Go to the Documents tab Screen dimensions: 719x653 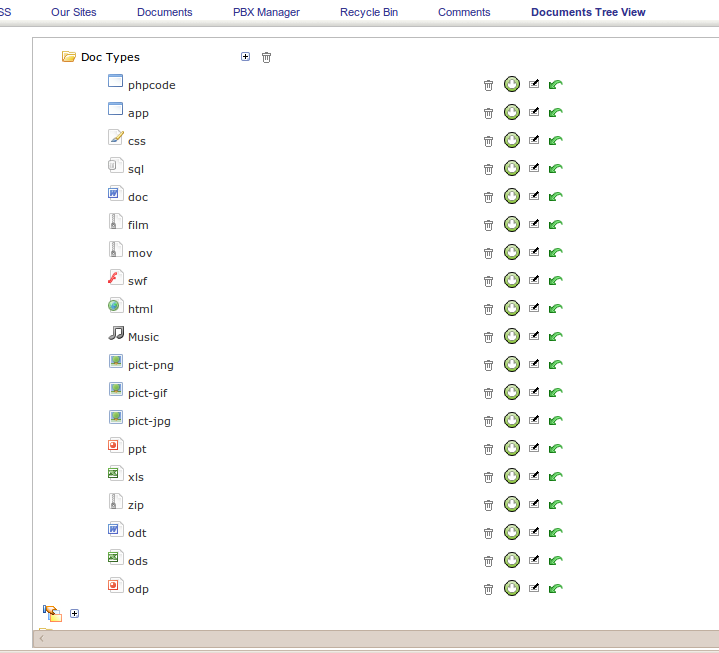(164, 12)
